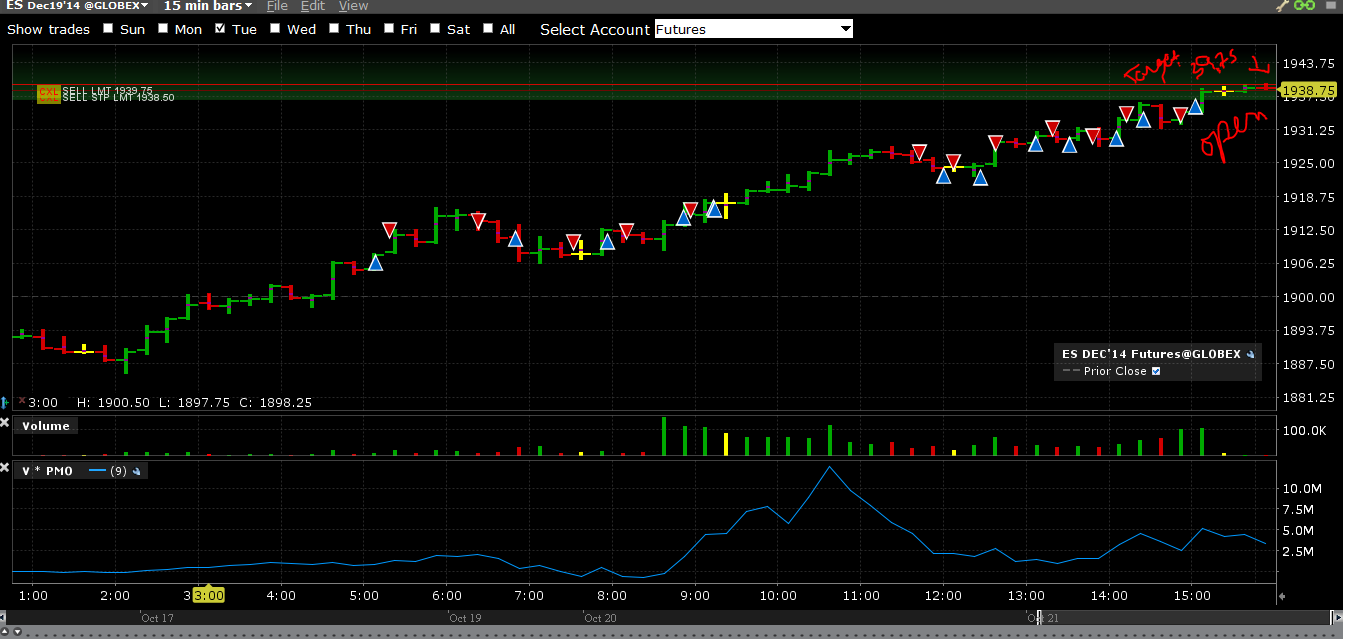Click the red sell marker near 5:20
This screenshot has width=1345, height=639.
tap(390, 230)
